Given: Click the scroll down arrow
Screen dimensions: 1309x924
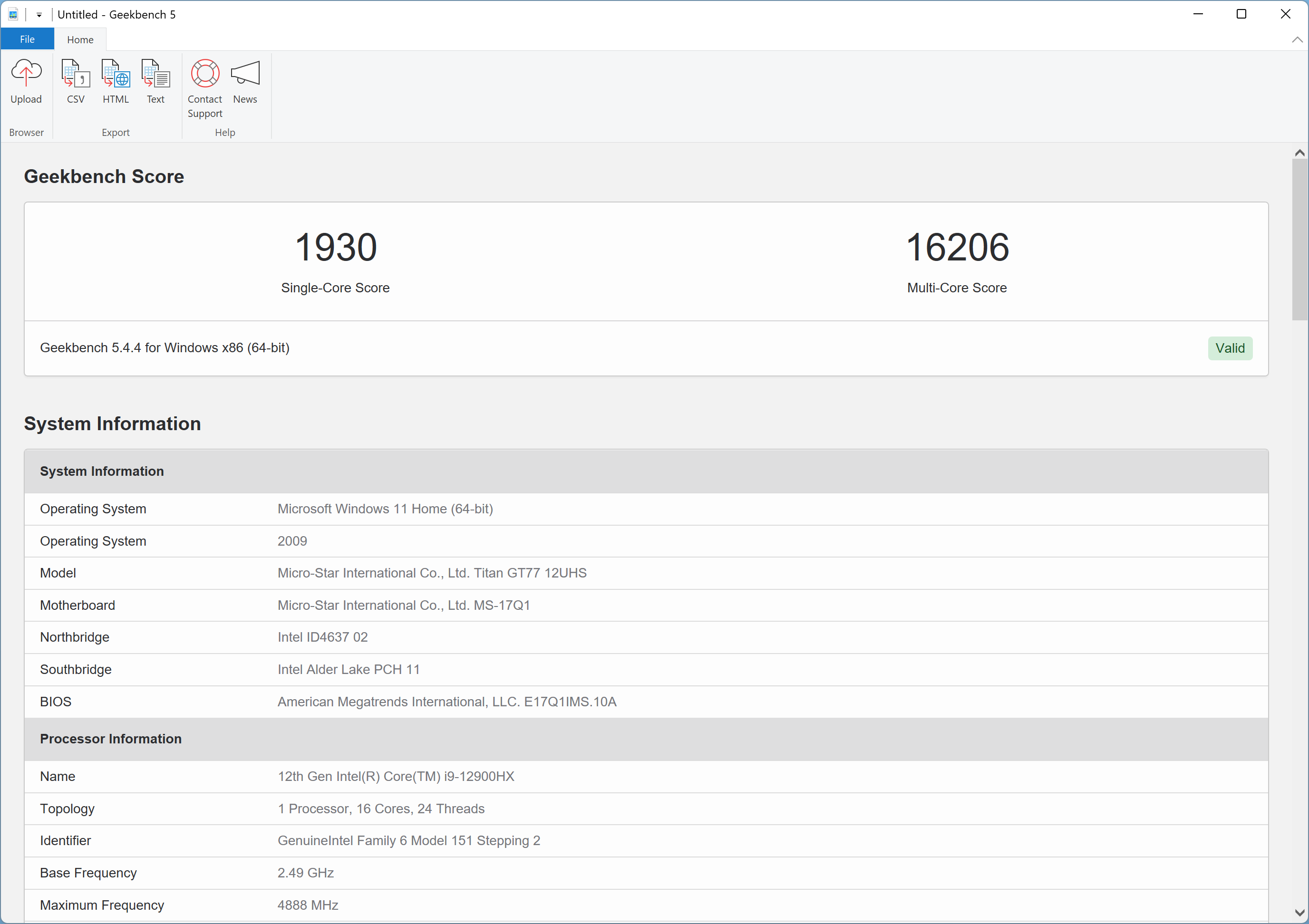Looking at the screenshot, I should coord(1299,912).
